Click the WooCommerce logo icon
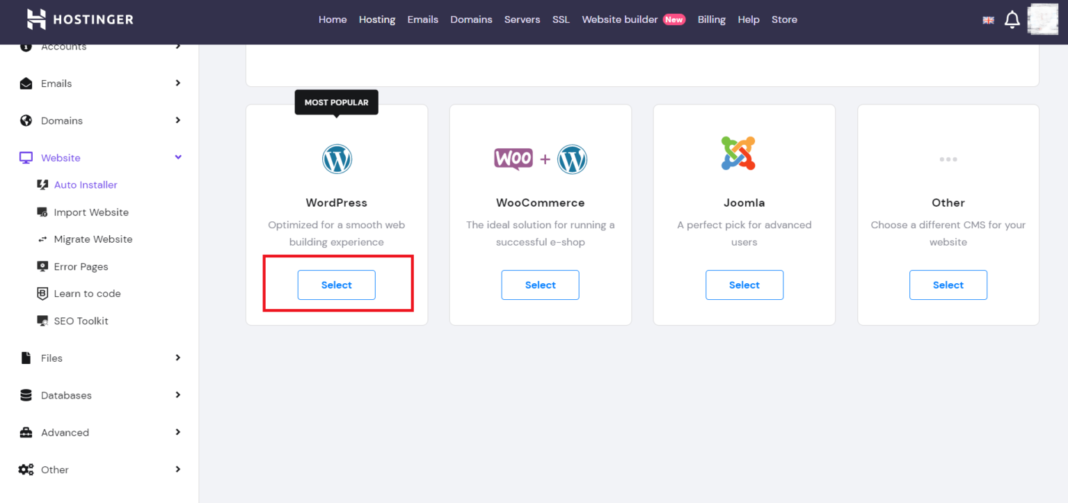 (540, 159)
